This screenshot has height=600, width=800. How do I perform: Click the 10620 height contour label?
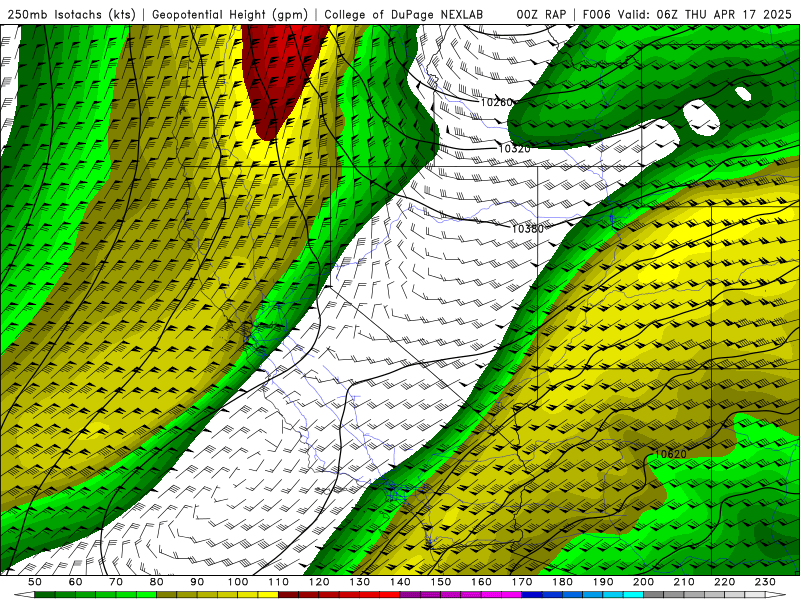670,454
